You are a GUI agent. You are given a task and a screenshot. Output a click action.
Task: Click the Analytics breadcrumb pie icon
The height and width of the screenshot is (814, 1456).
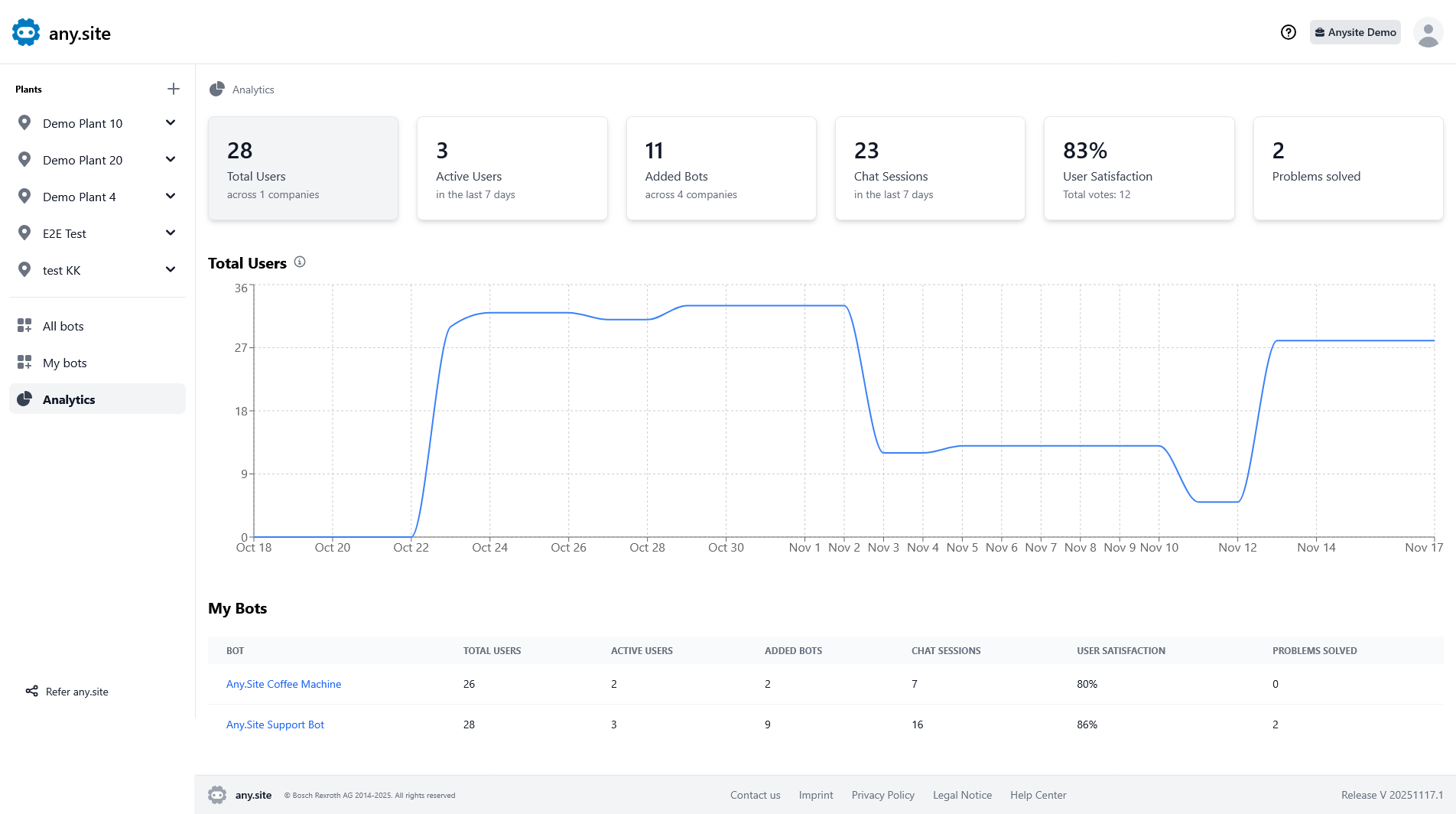(x=217, y=89)
